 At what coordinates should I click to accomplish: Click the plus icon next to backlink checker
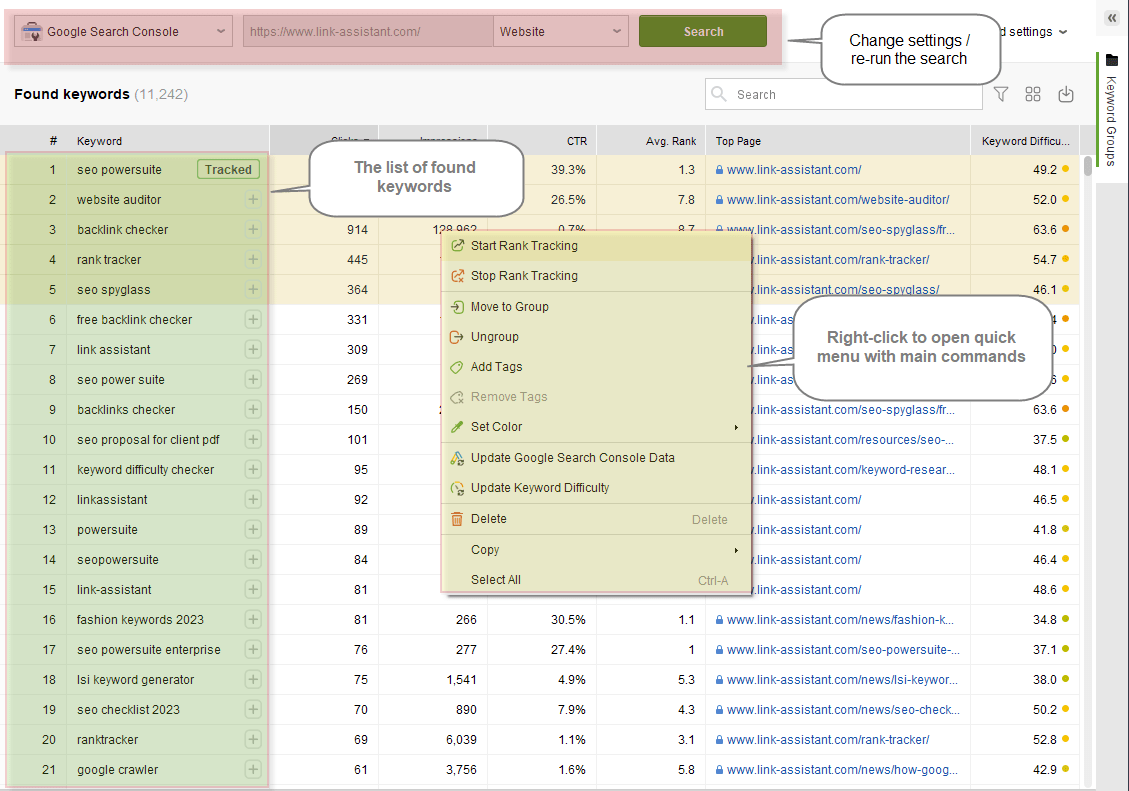pos(253,230)
